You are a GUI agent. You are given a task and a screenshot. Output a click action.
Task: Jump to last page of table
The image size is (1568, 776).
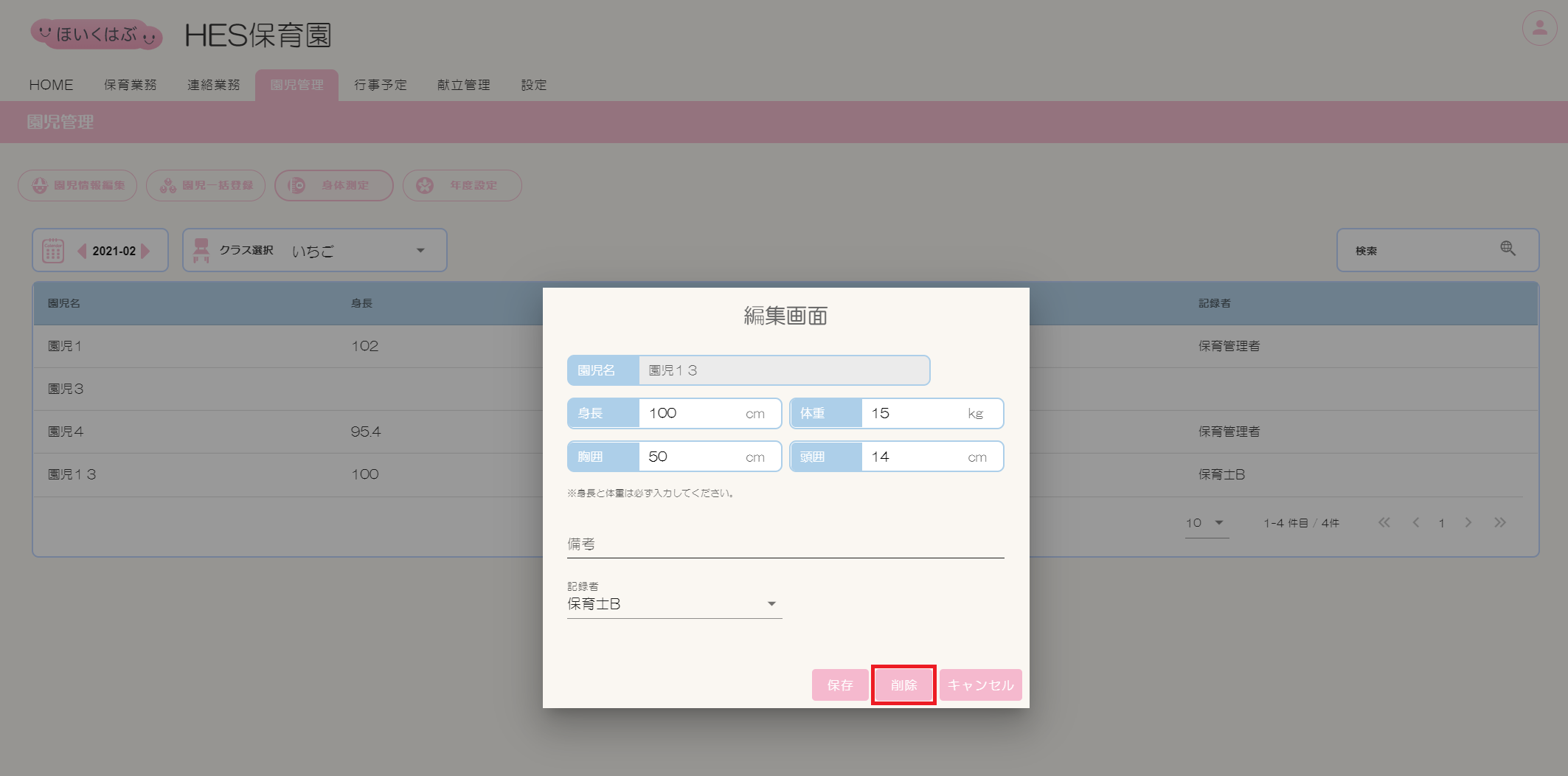(x=1499, y=523)
